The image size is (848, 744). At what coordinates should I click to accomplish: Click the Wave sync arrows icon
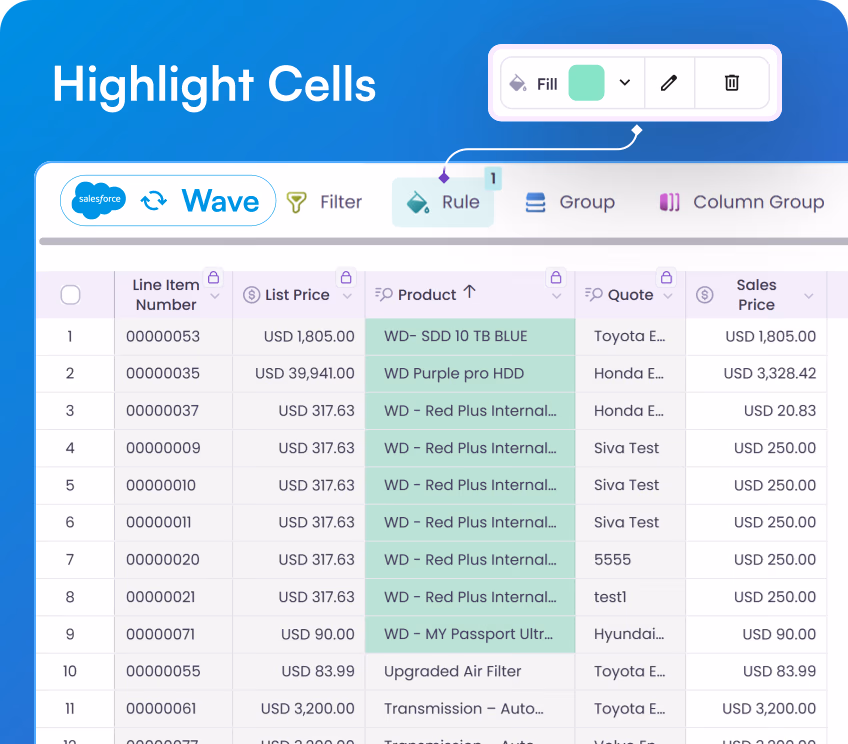pos(154,201)
